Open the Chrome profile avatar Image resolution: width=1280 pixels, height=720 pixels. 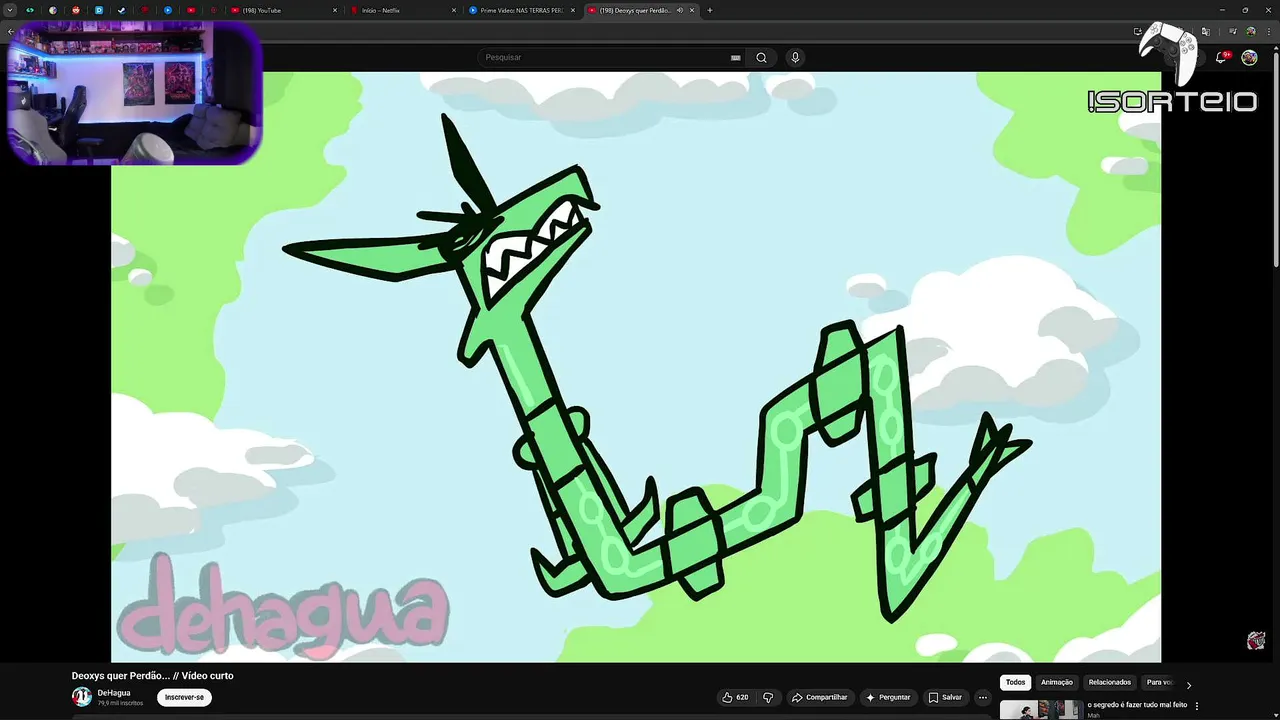pos(1250,32)
